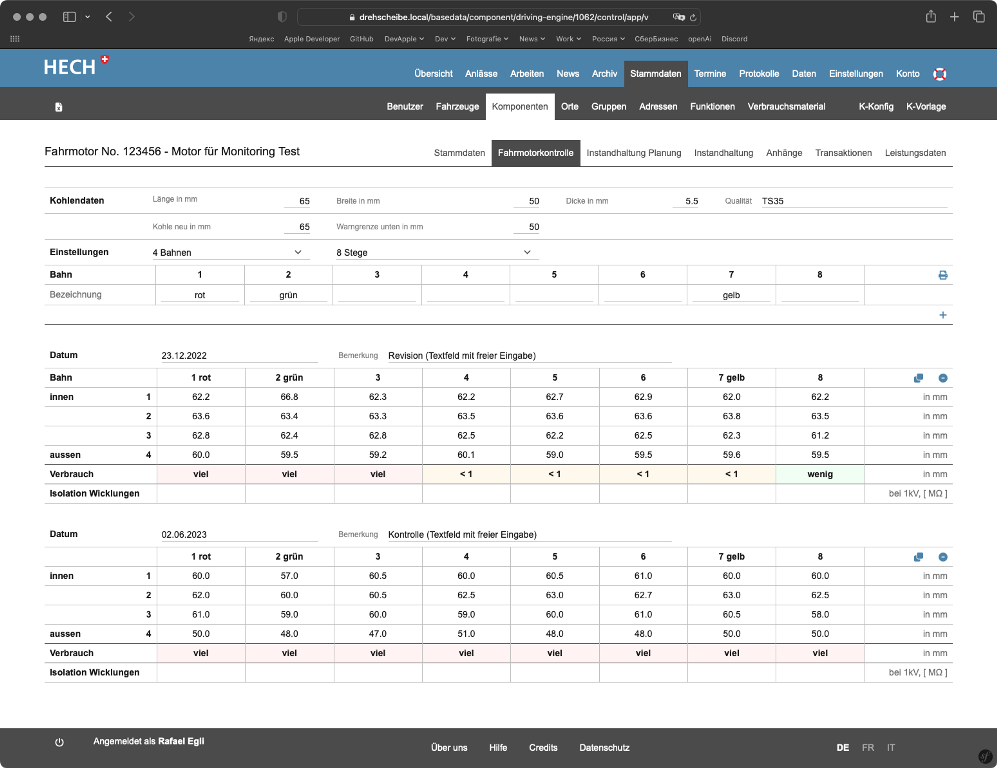This screenshot has height=768, width=997.
Task: Open the document icon in the sub-navigation
Action: [x=58, y=107]
